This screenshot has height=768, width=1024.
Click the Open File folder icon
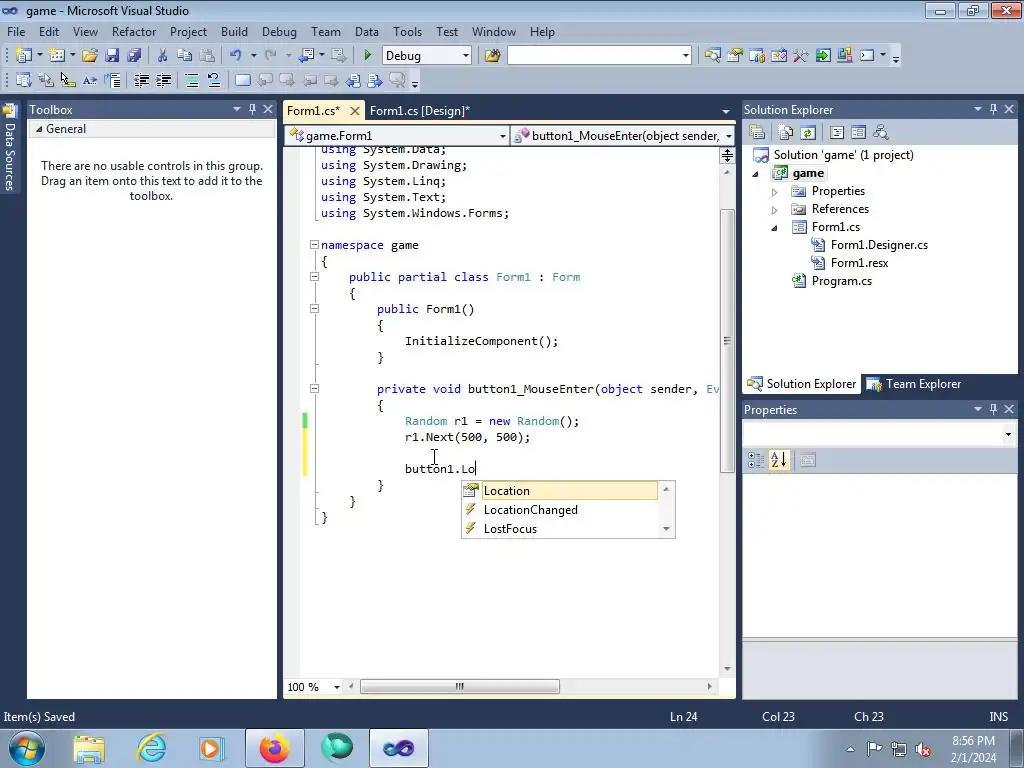point(90,56)
